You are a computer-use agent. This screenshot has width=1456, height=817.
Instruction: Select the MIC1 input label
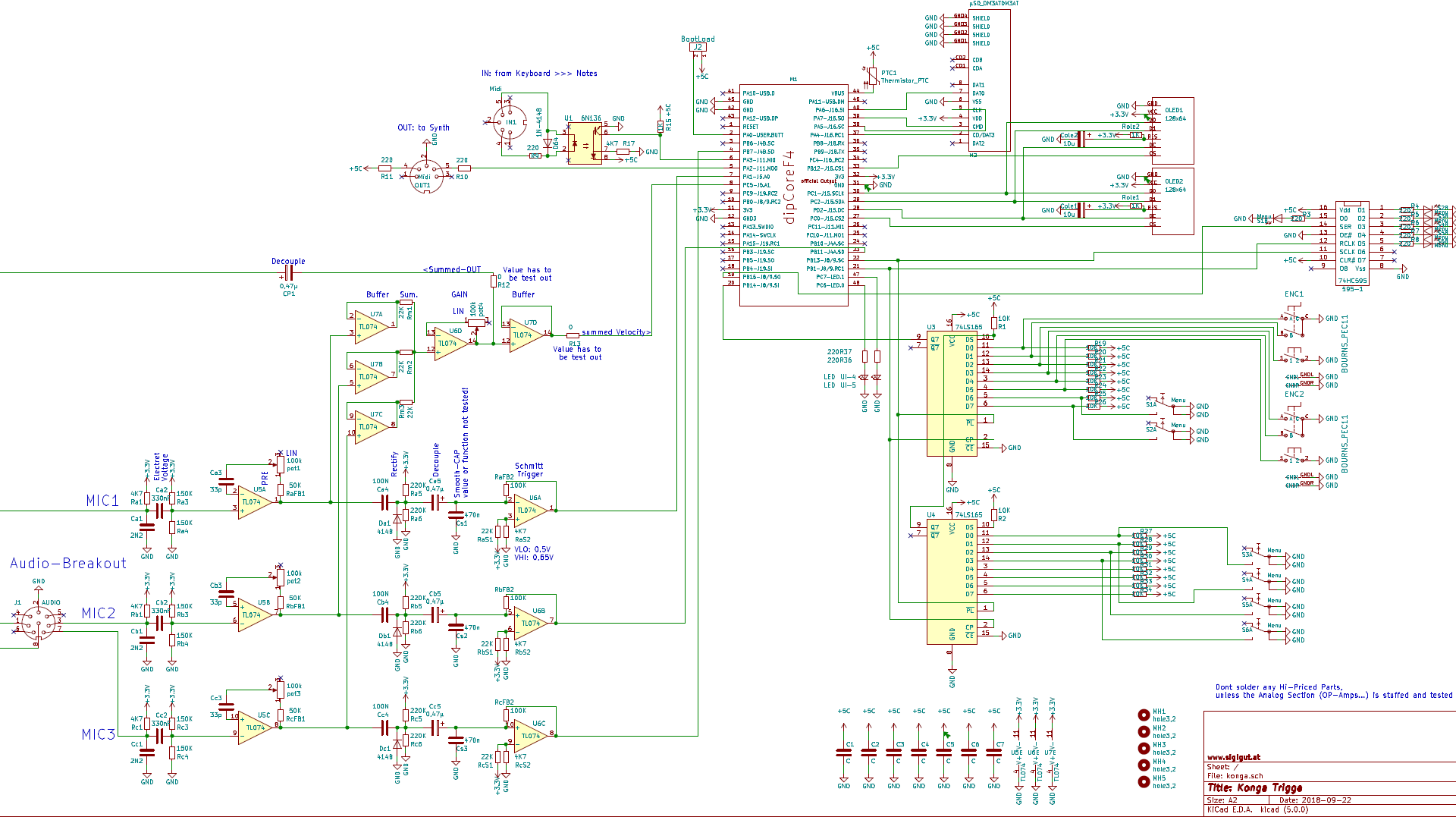(102, 501)
